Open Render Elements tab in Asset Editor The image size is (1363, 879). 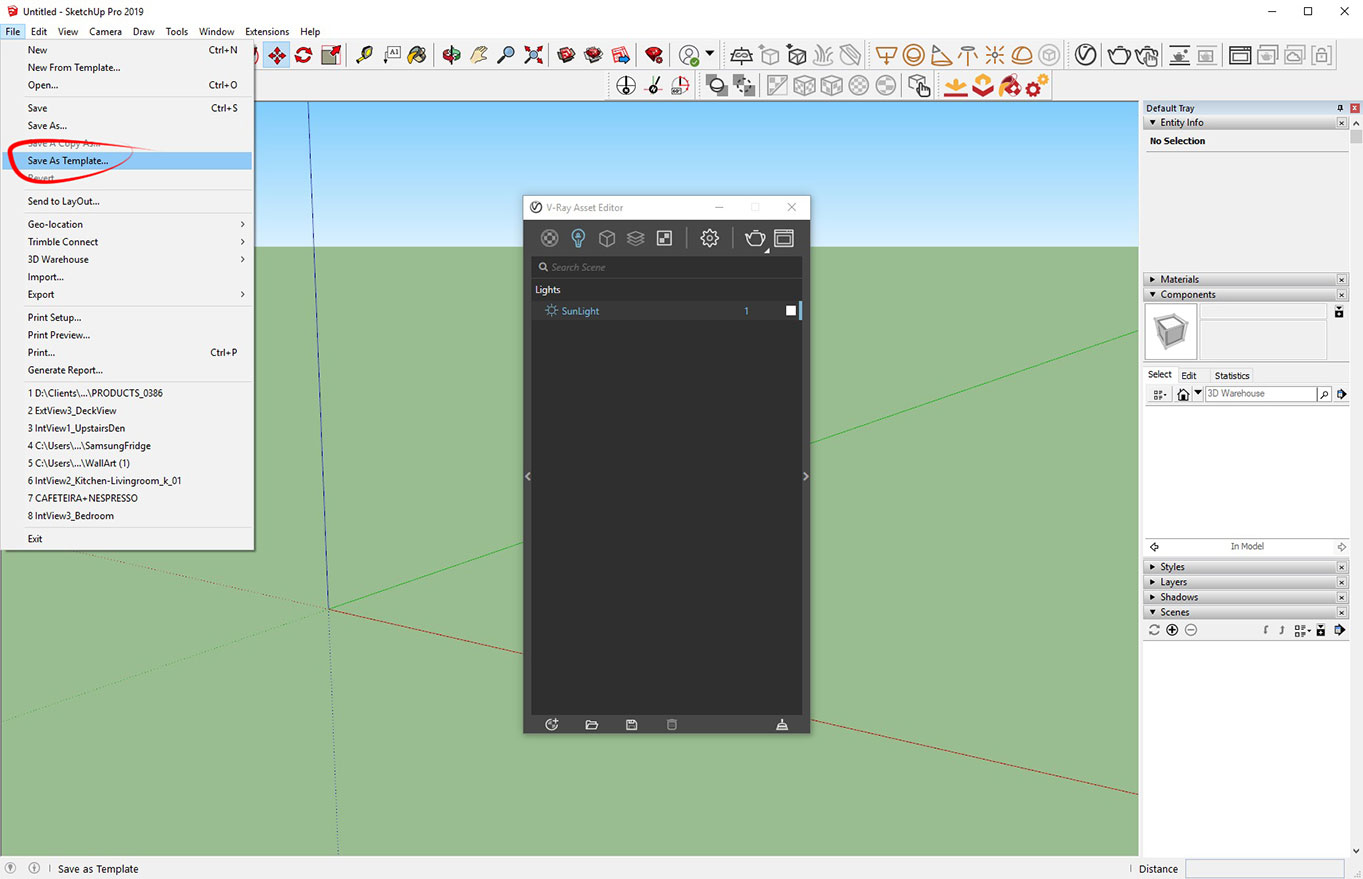tap(635, 238)
